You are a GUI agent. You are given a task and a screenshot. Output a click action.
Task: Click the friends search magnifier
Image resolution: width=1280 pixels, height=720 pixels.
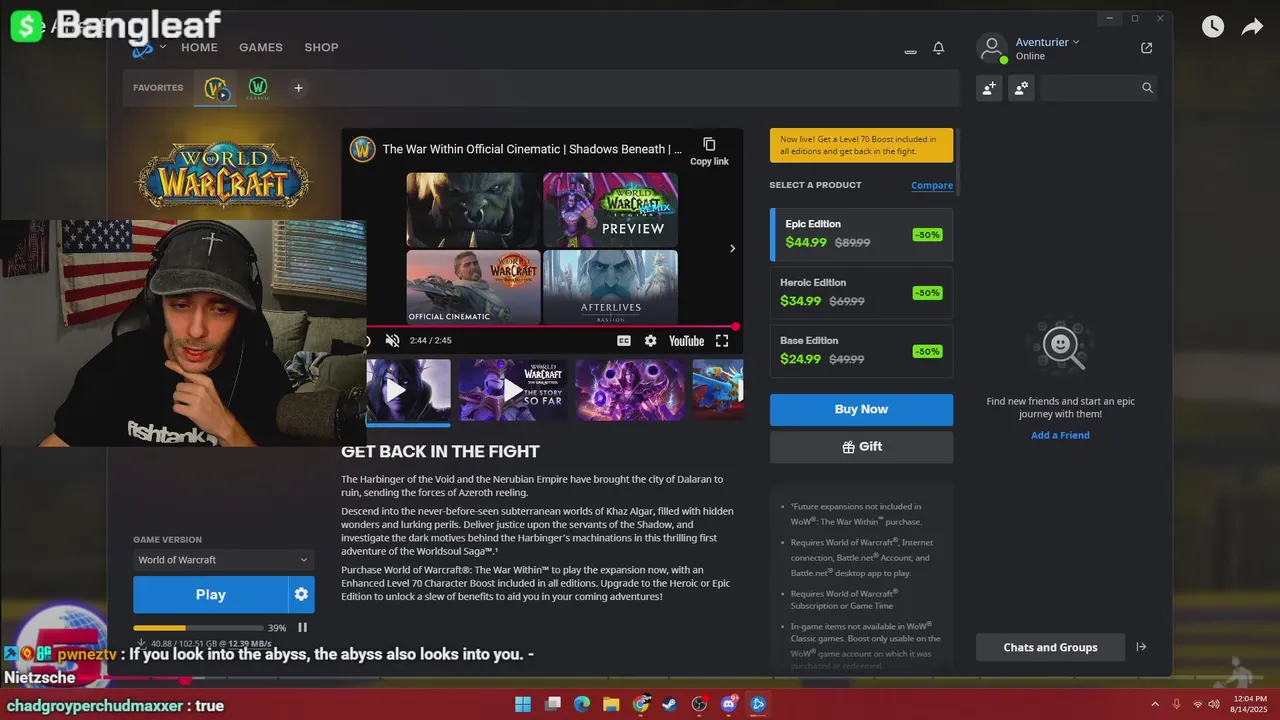pos(1147,88)
